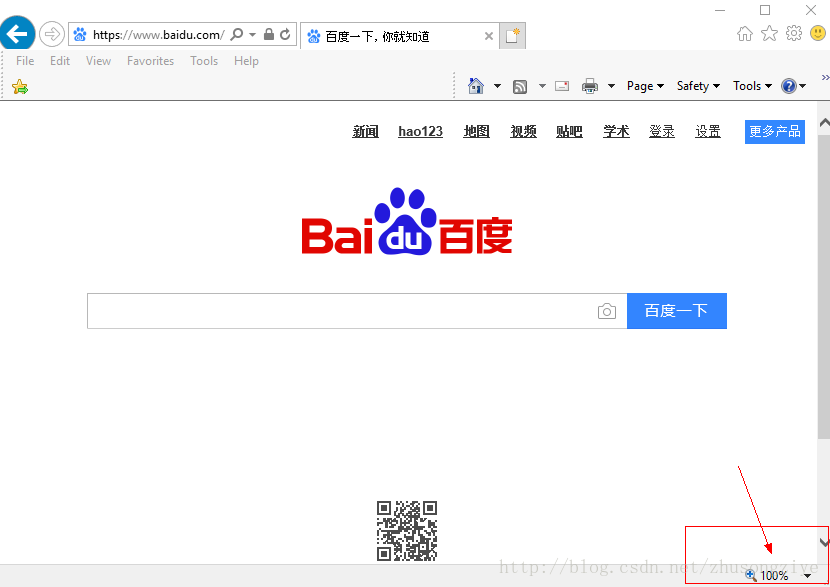Open the 登录 login link
The image size is (830, 587).
(662, 131)
